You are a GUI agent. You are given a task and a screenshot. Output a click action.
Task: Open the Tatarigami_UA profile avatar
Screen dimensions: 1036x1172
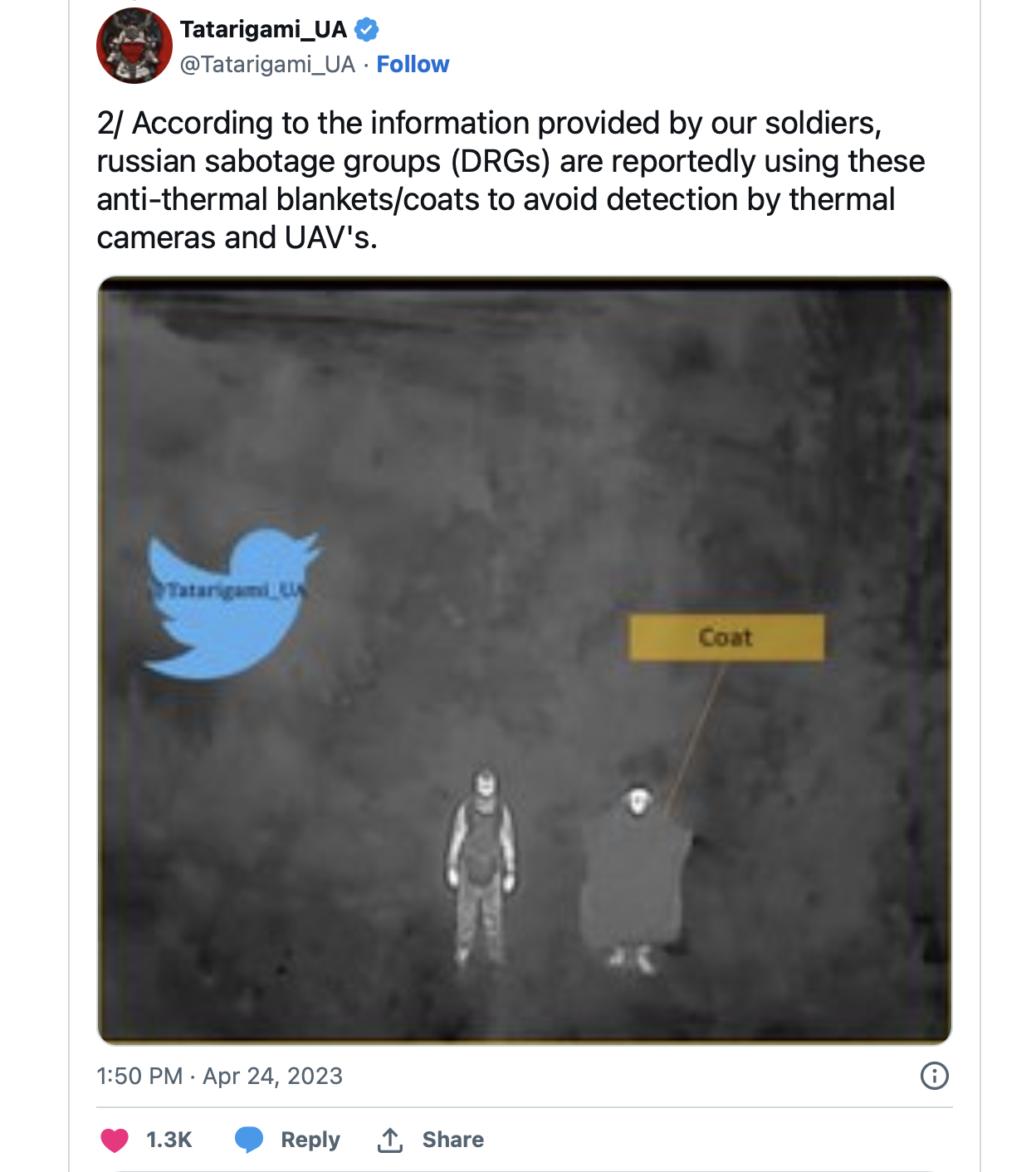134,46
